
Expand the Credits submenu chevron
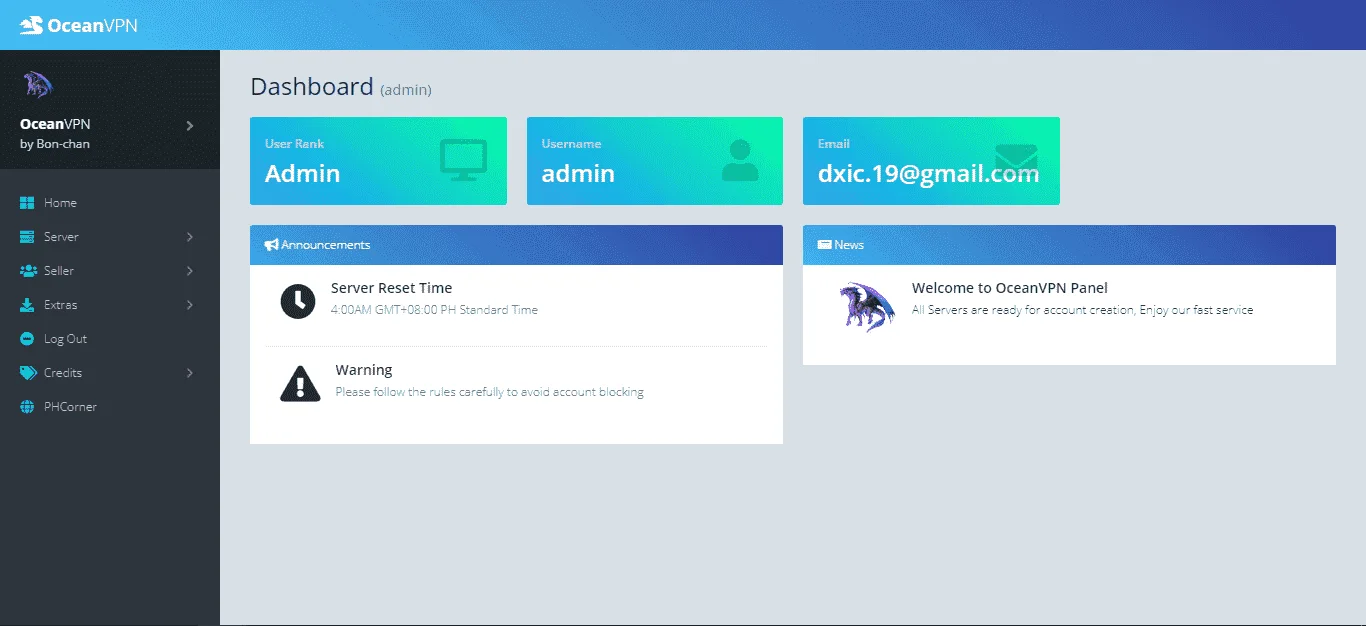pyautogui.click(x=190, y=373)
